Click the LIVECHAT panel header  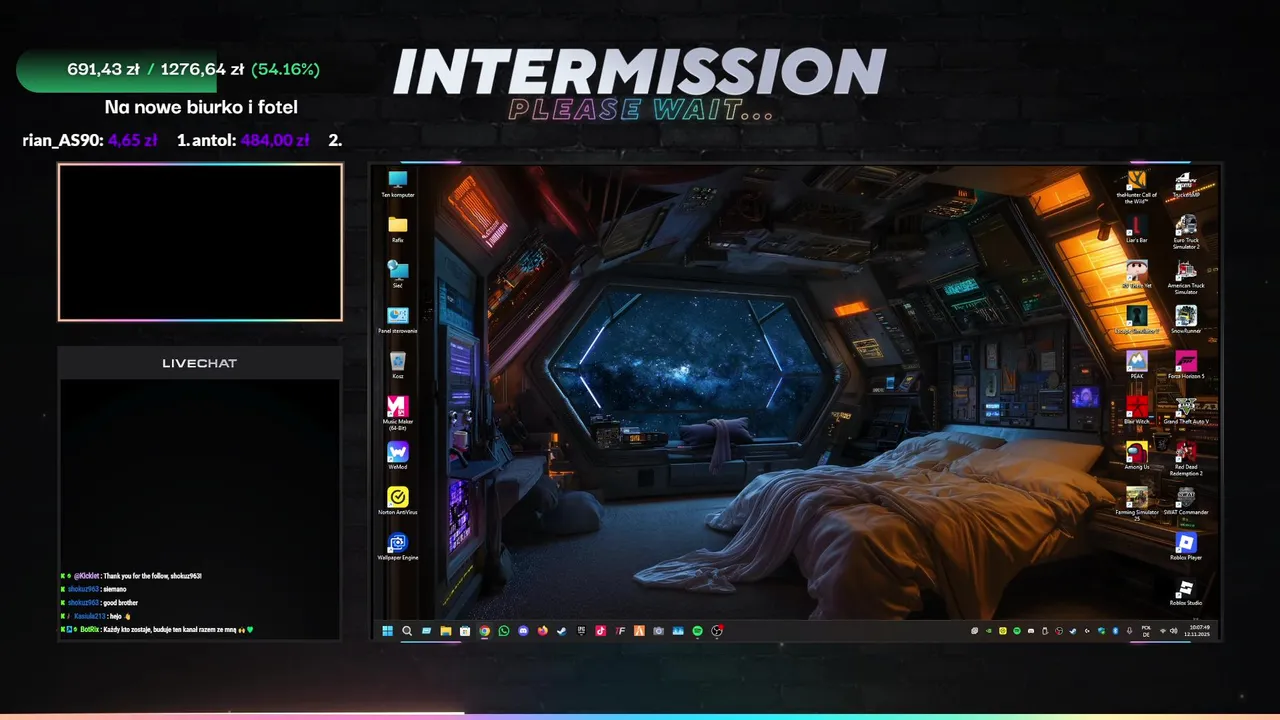coord(200,363)
